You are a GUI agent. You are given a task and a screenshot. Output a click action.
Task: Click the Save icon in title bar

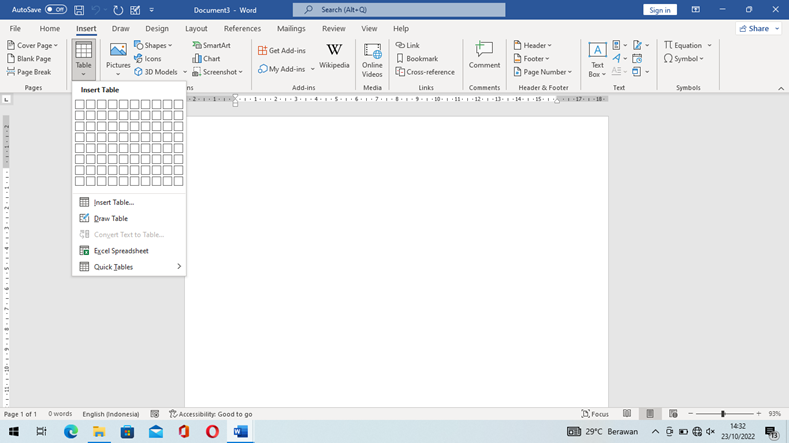coord(79,10)
